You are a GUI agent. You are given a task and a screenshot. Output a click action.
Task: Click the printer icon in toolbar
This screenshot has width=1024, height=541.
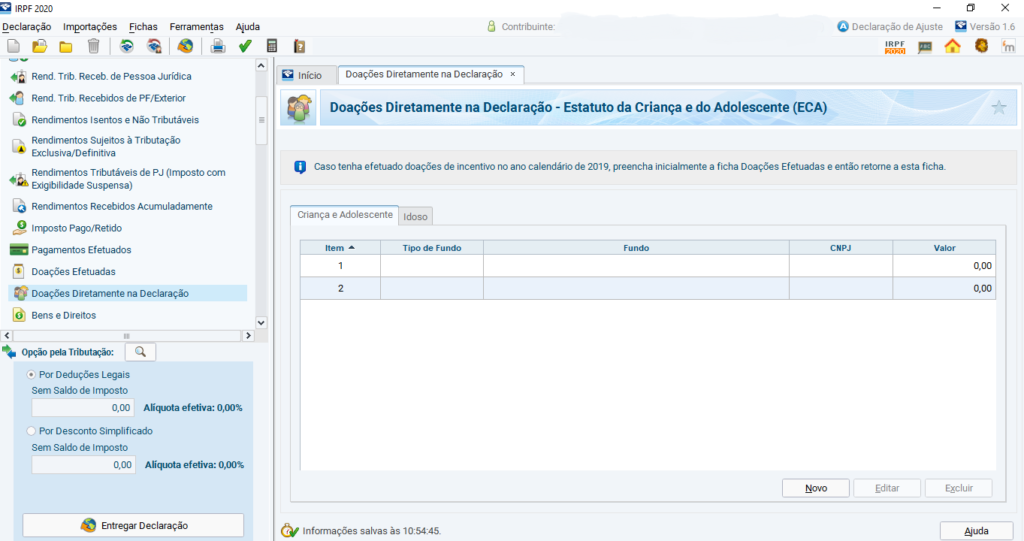[x=217, y=46]
